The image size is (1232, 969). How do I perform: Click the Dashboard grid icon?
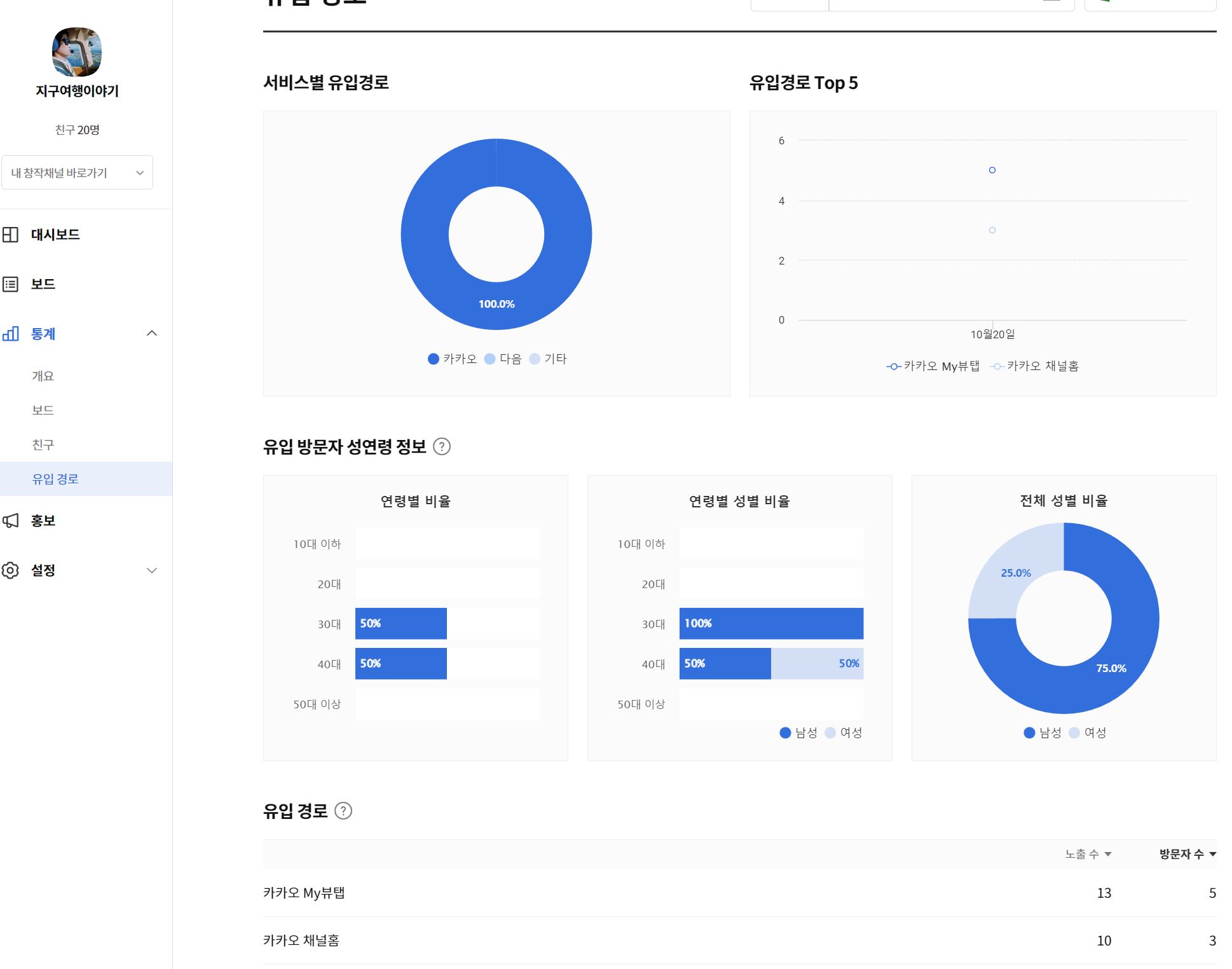pos(10,235)
